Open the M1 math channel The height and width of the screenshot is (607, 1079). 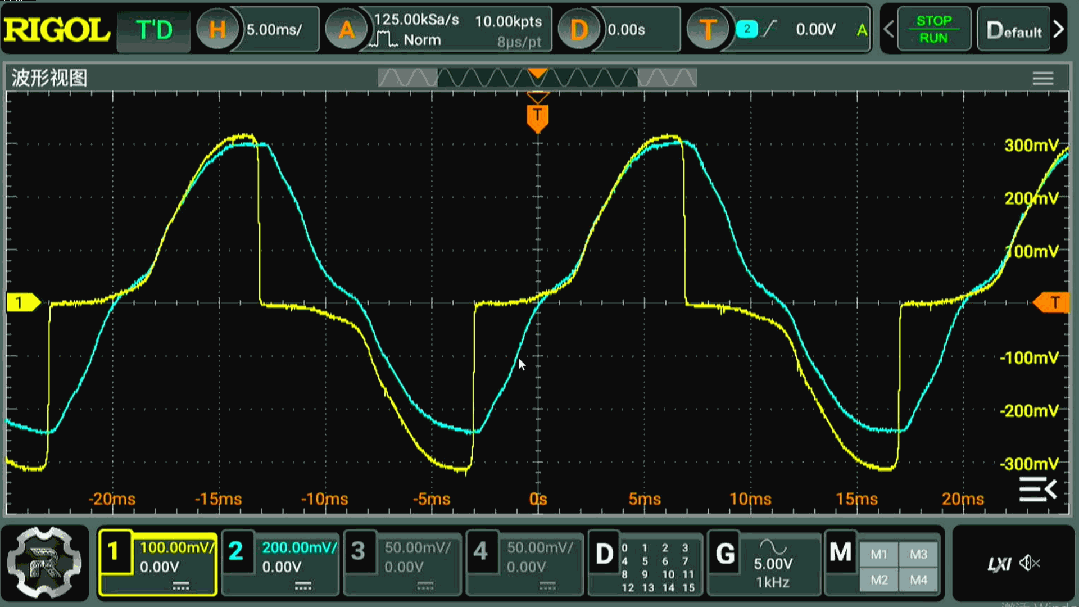pos(878,555)
